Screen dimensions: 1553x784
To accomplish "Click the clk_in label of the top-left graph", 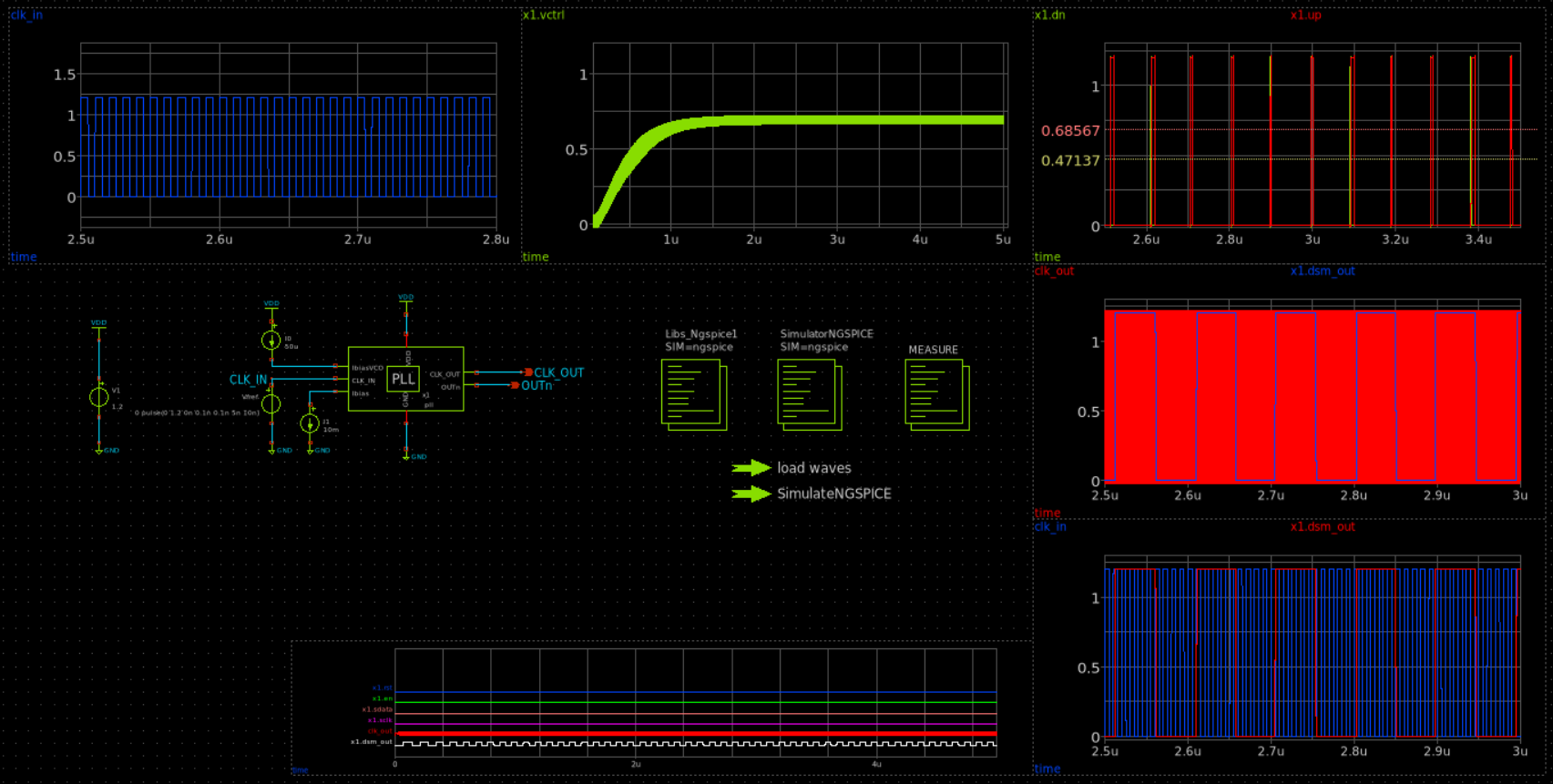I will [x=26, y=15].
